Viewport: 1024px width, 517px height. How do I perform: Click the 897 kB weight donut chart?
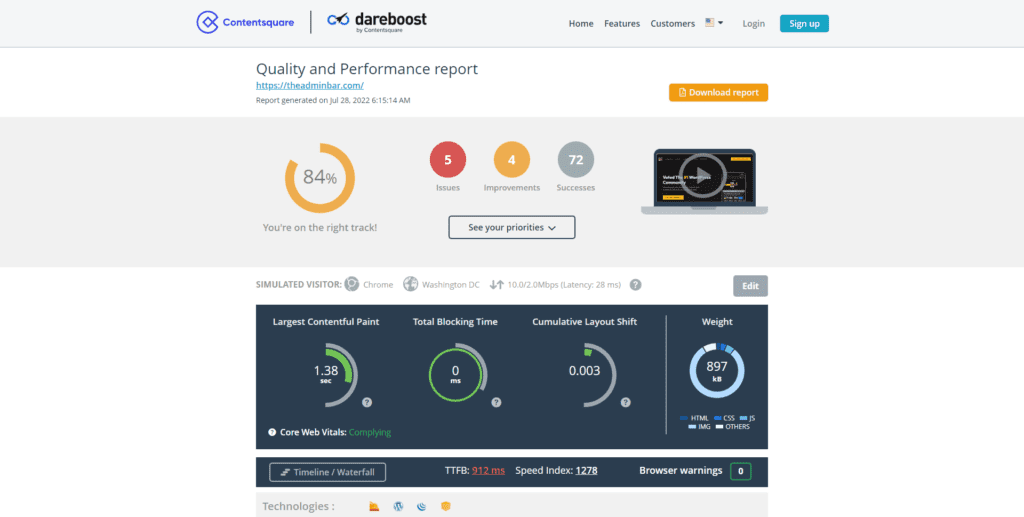717,370
